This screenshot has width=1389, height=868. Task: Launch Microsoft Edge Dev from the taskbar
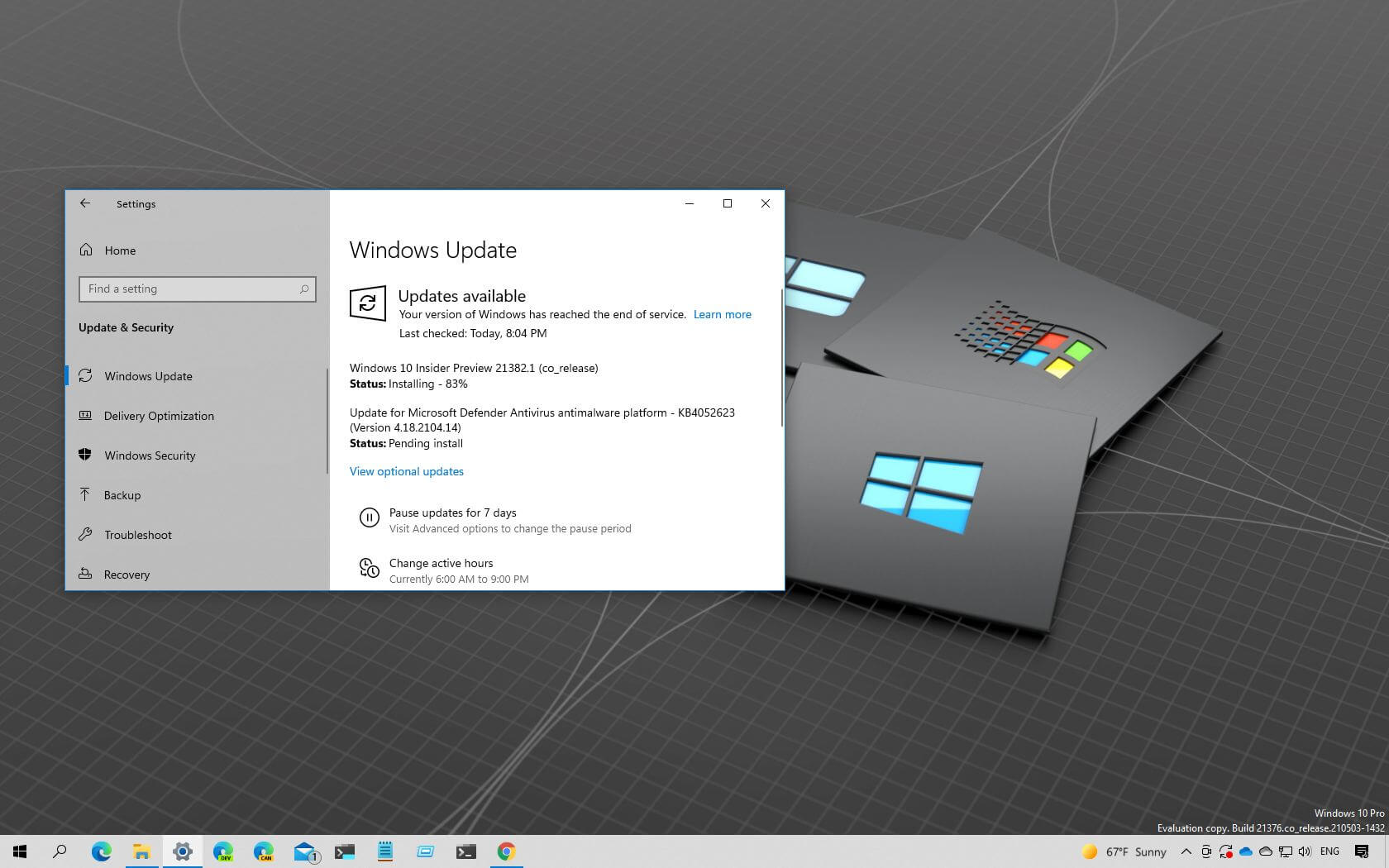(x=223, y=851)
